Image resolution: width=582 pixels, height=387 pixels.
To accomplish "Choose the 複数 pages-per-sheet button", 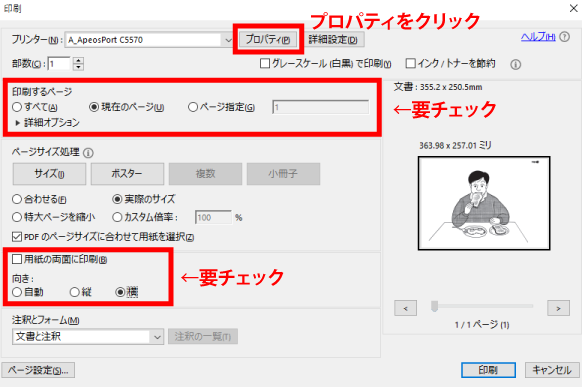I will 205,174.
